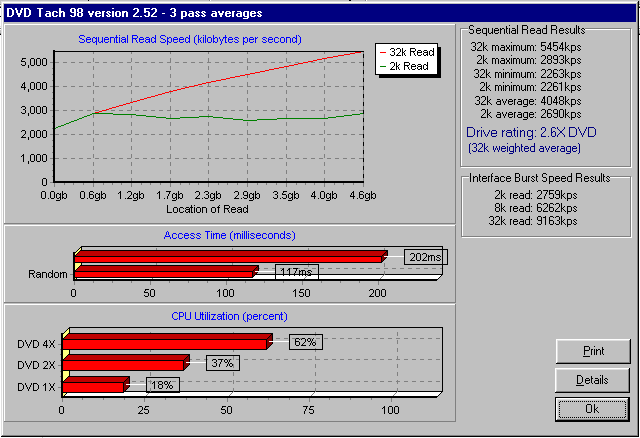Click the DVD 4X axis label
This screenshot has width=640, height=438.
point(37,343)
